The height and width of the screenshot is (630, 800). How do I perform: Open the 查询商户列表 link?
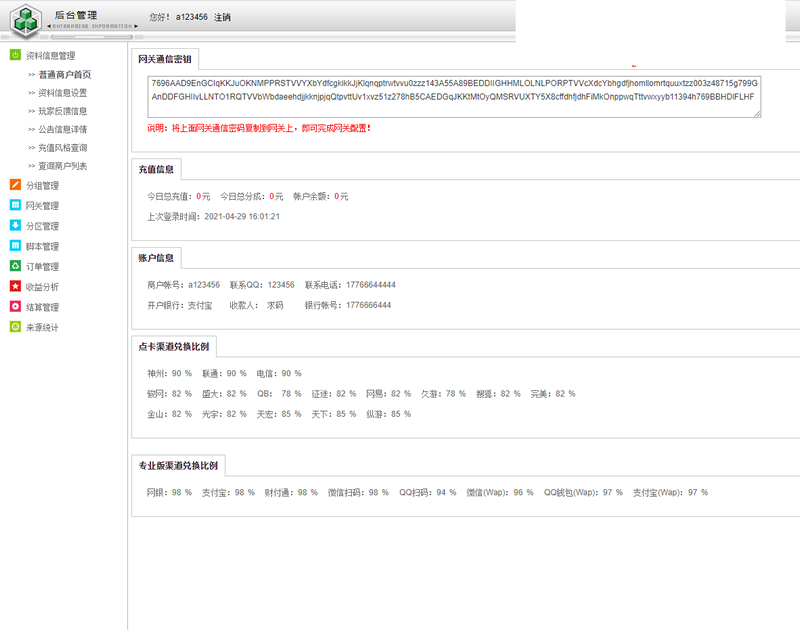click(63, 166)
